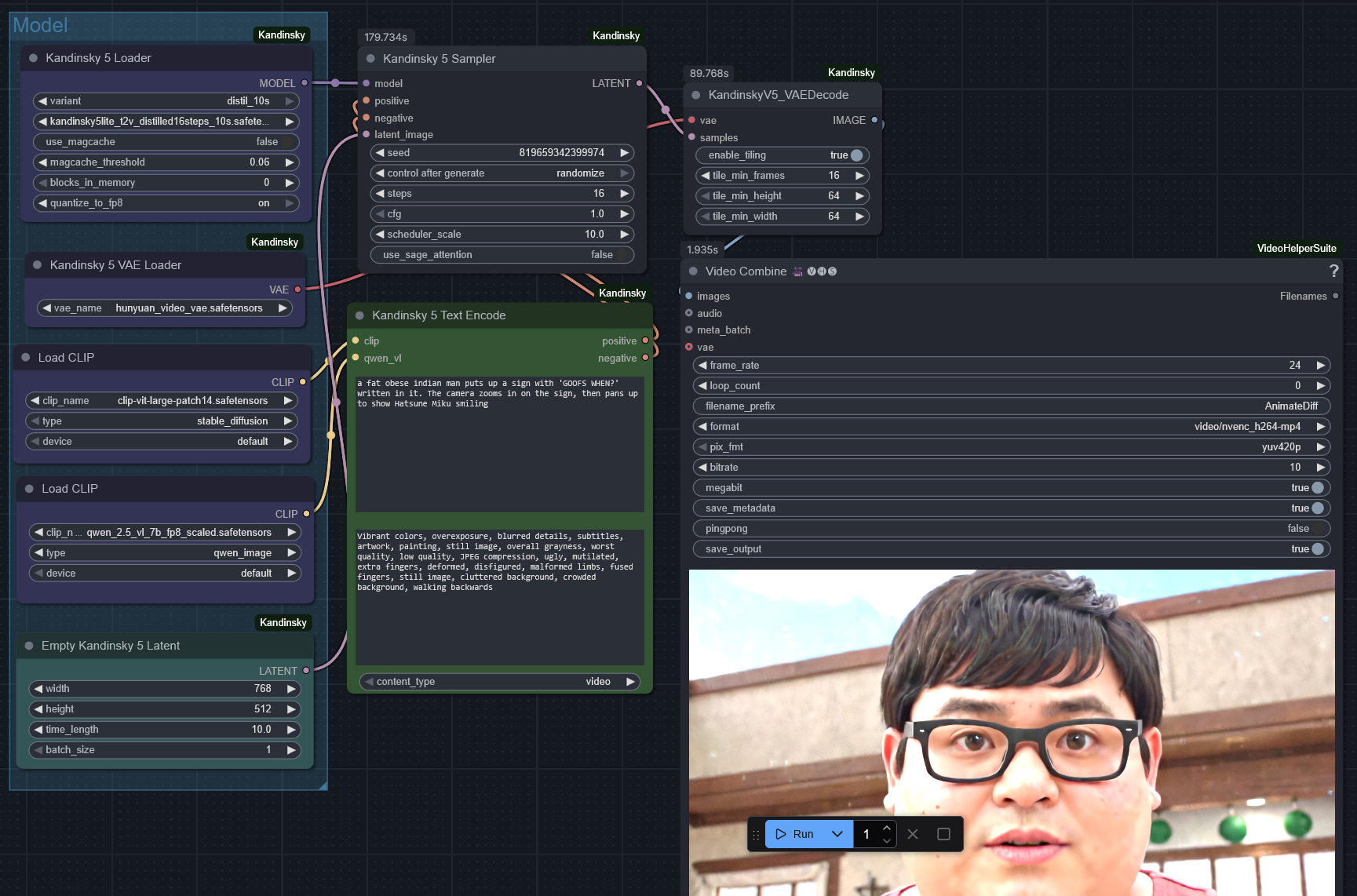This screenshot has width=1357, height=896.
Task: Toggle the megabit switch
Action: click(1012, 488)
